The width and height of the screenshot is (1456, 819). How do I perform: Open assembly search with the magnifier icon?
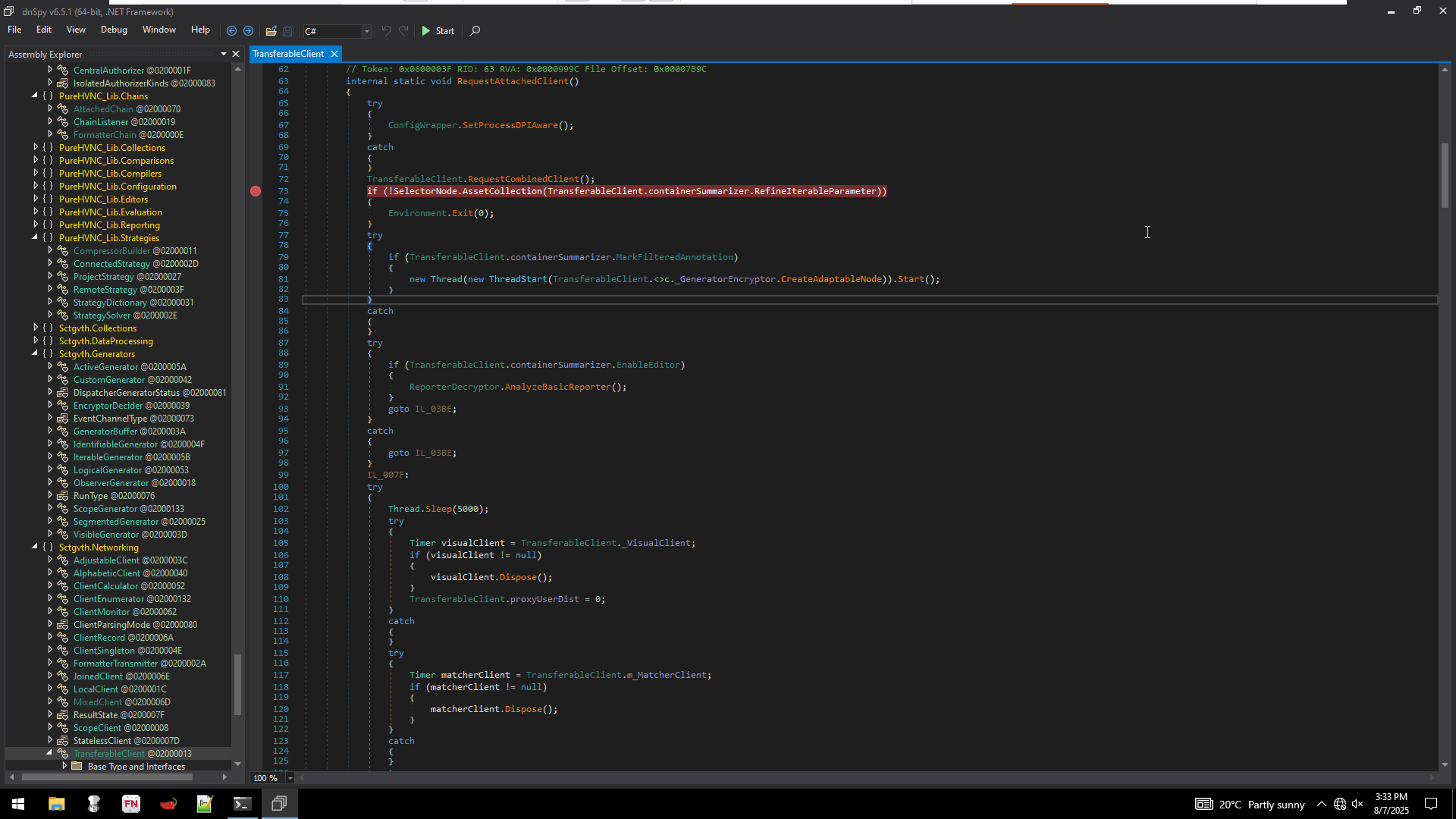475,31
